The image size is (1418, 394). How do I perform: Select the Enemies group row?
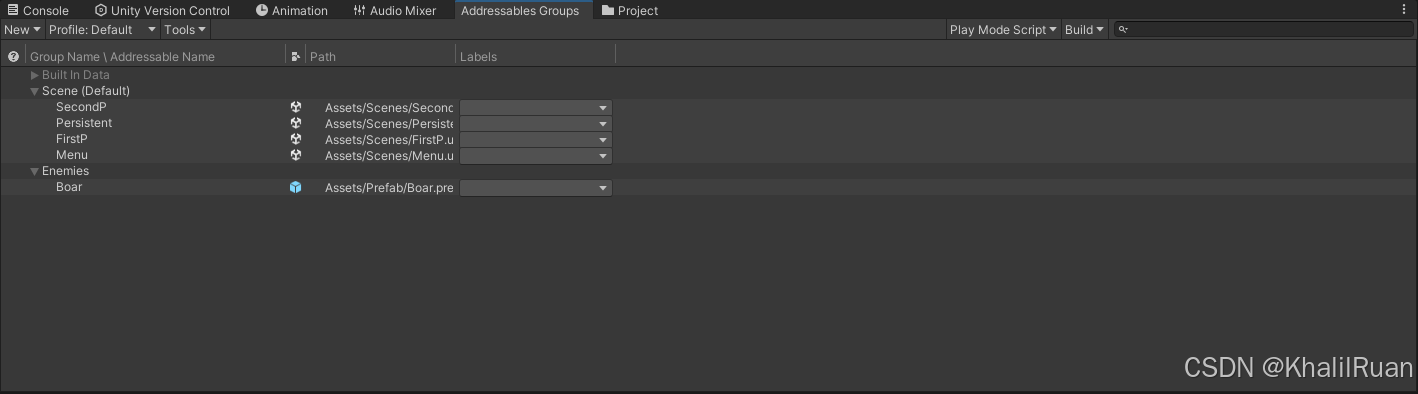point(709,171)
